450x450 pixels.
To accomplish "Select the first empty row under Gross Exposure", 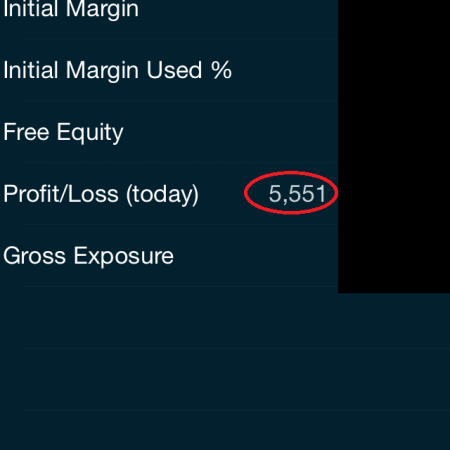I will (x=225, y=318).
